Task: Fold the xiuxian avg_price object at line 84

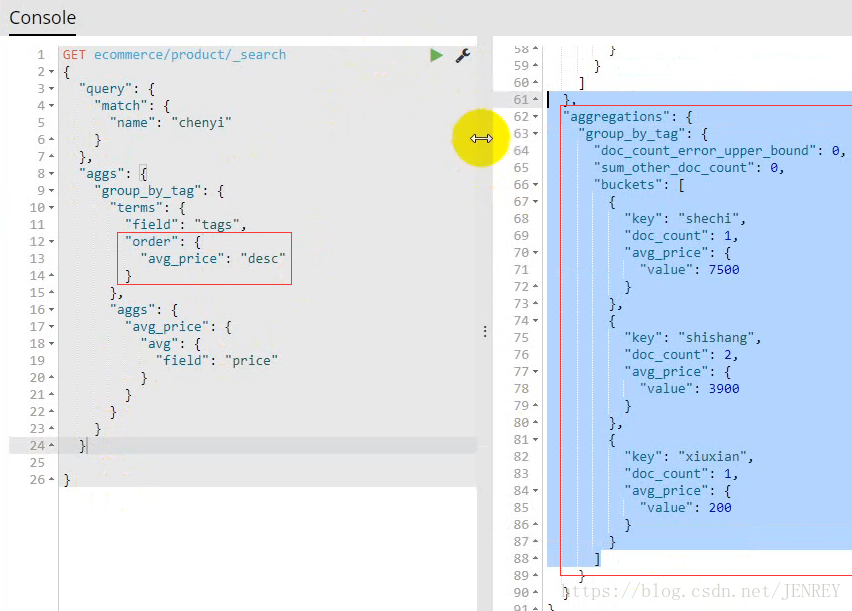Action: tap(536, 490)
